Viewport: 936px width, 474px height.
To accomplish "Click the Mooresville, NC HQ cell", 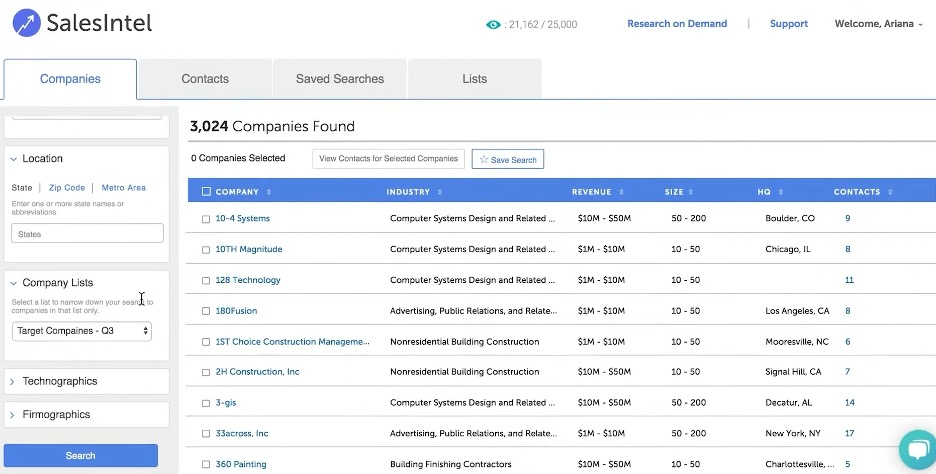I will pyautogui.click(x=797, y=342).
